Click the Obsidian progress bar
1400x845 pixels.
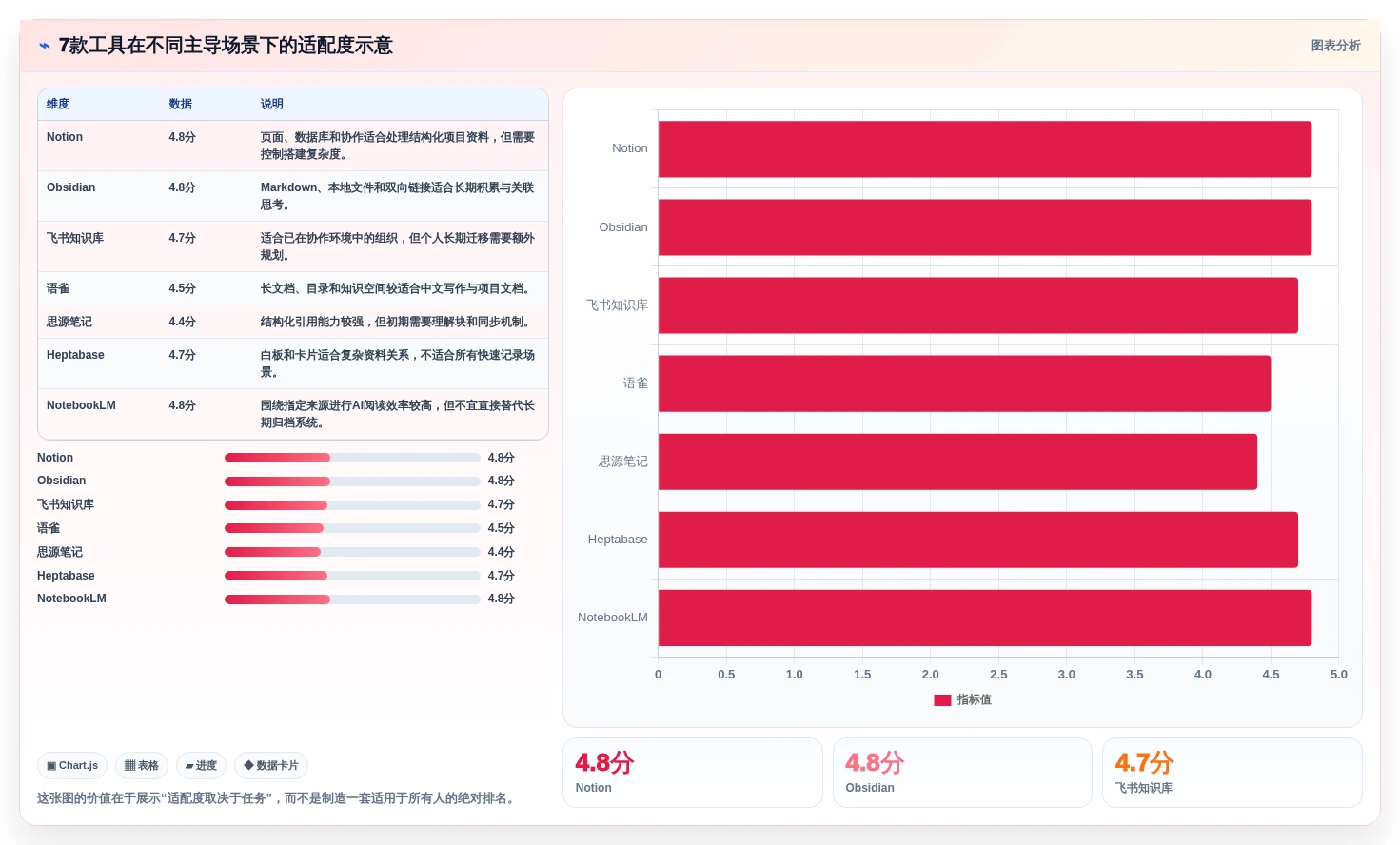click(x=352, y=481)
